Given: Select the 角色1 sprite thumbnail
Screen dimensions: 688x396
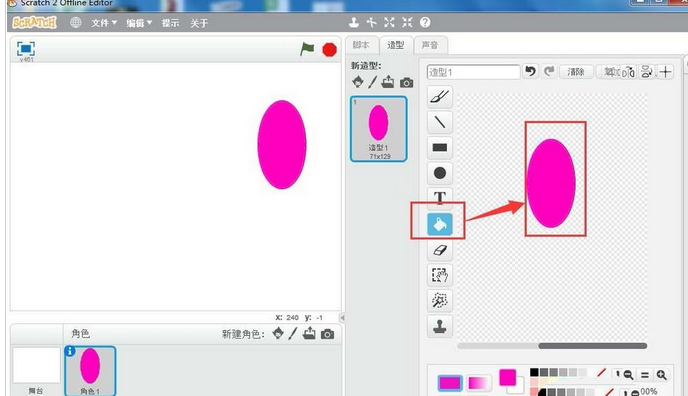Looking at the screenshot, I should pos(90,371).
